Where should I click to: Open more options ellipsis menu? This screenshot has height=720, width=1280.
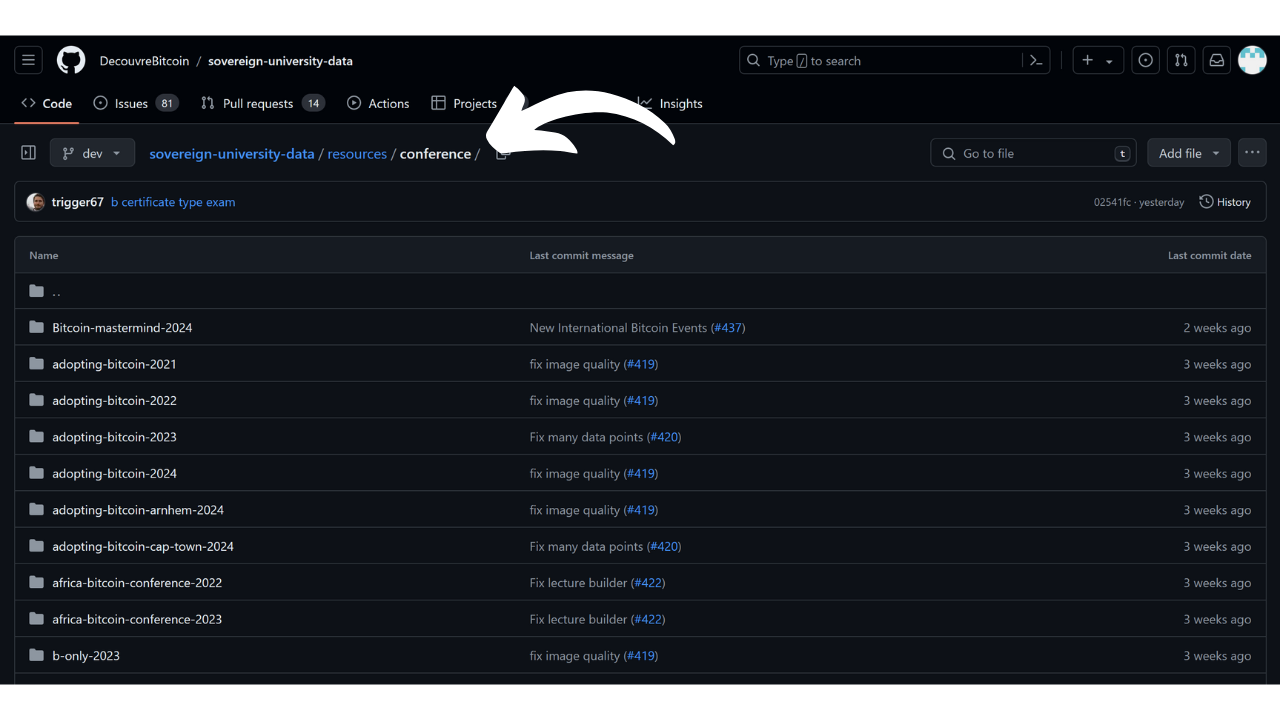(x=1252, y=153)
